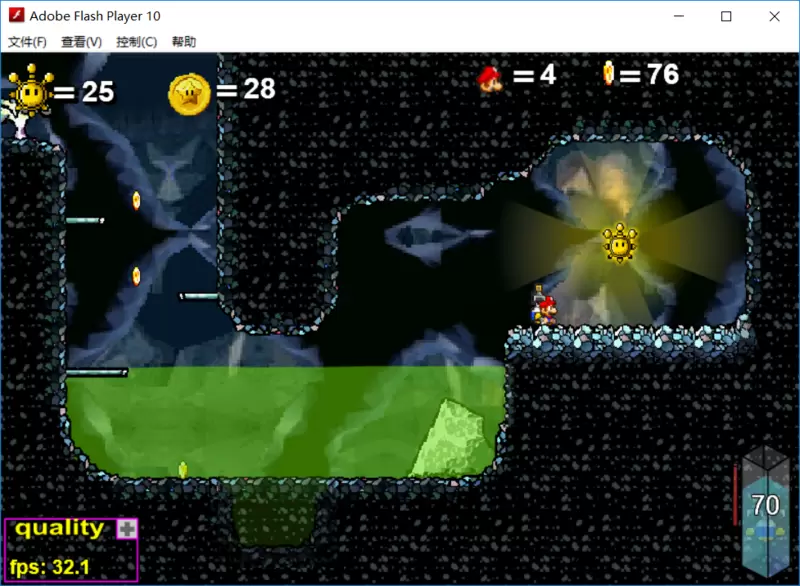The width and height of the screenshot is (800, 586).
Task: Click the topmost small ledge in left shaft
Action: point(85,220)
